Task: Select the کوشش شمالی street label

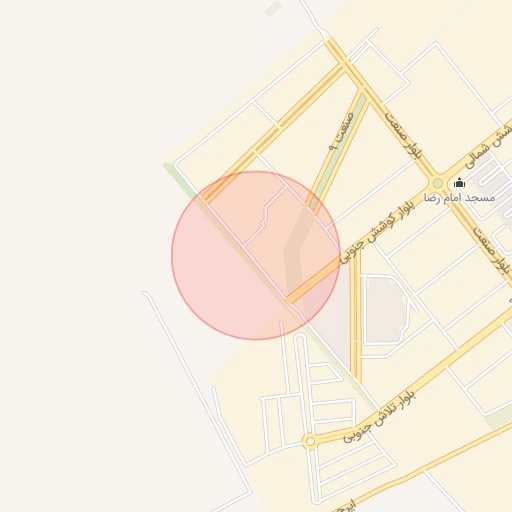Action: coord(488,147)
